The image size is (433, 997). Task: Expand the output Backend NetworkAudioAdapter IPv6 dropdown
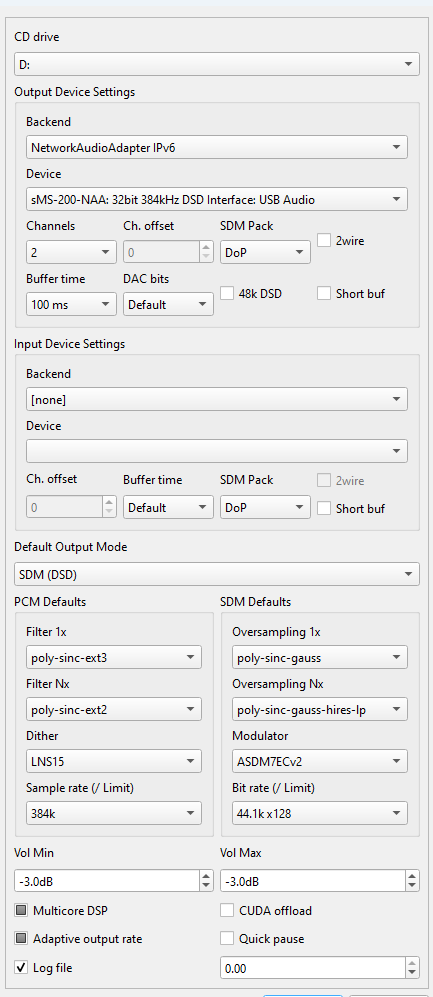(x=216, y=148)
